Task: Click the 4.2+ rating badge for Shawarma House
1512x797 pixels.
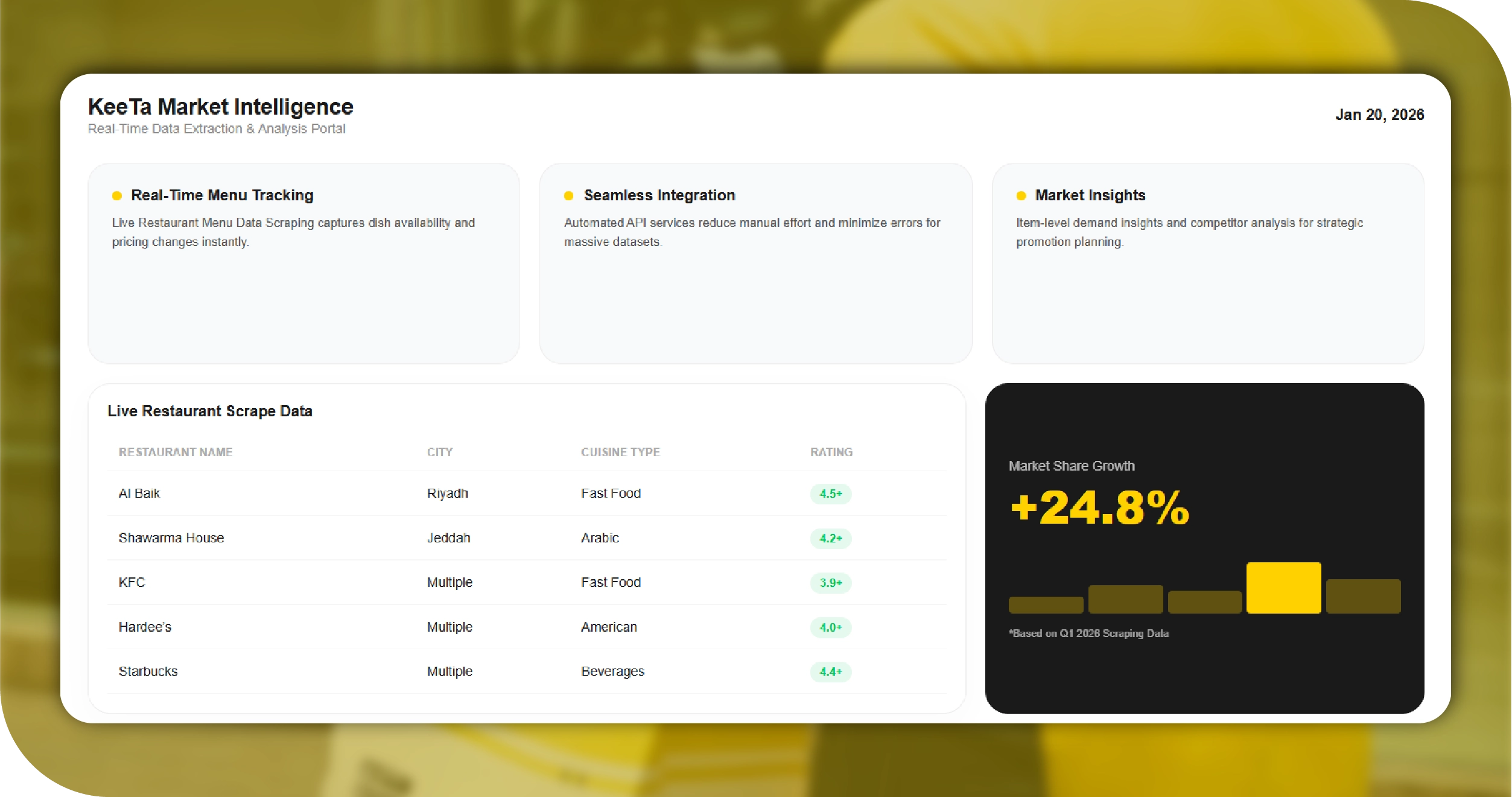Action: click(830, 538)
